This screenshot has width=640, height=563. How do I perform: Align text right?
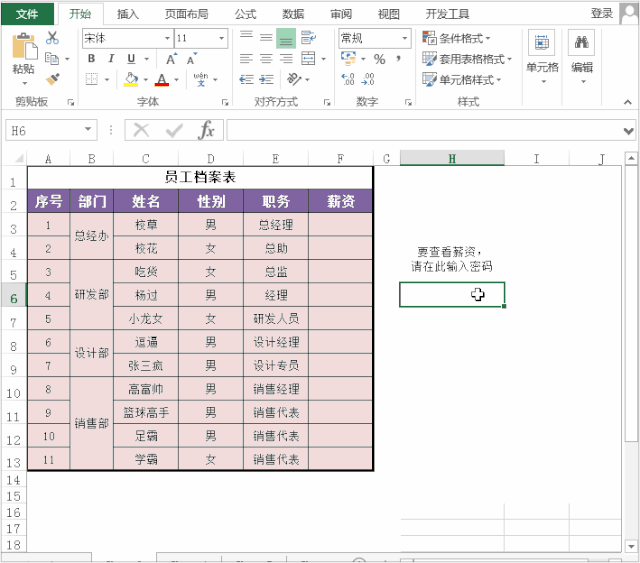click(x=286, y=59)
